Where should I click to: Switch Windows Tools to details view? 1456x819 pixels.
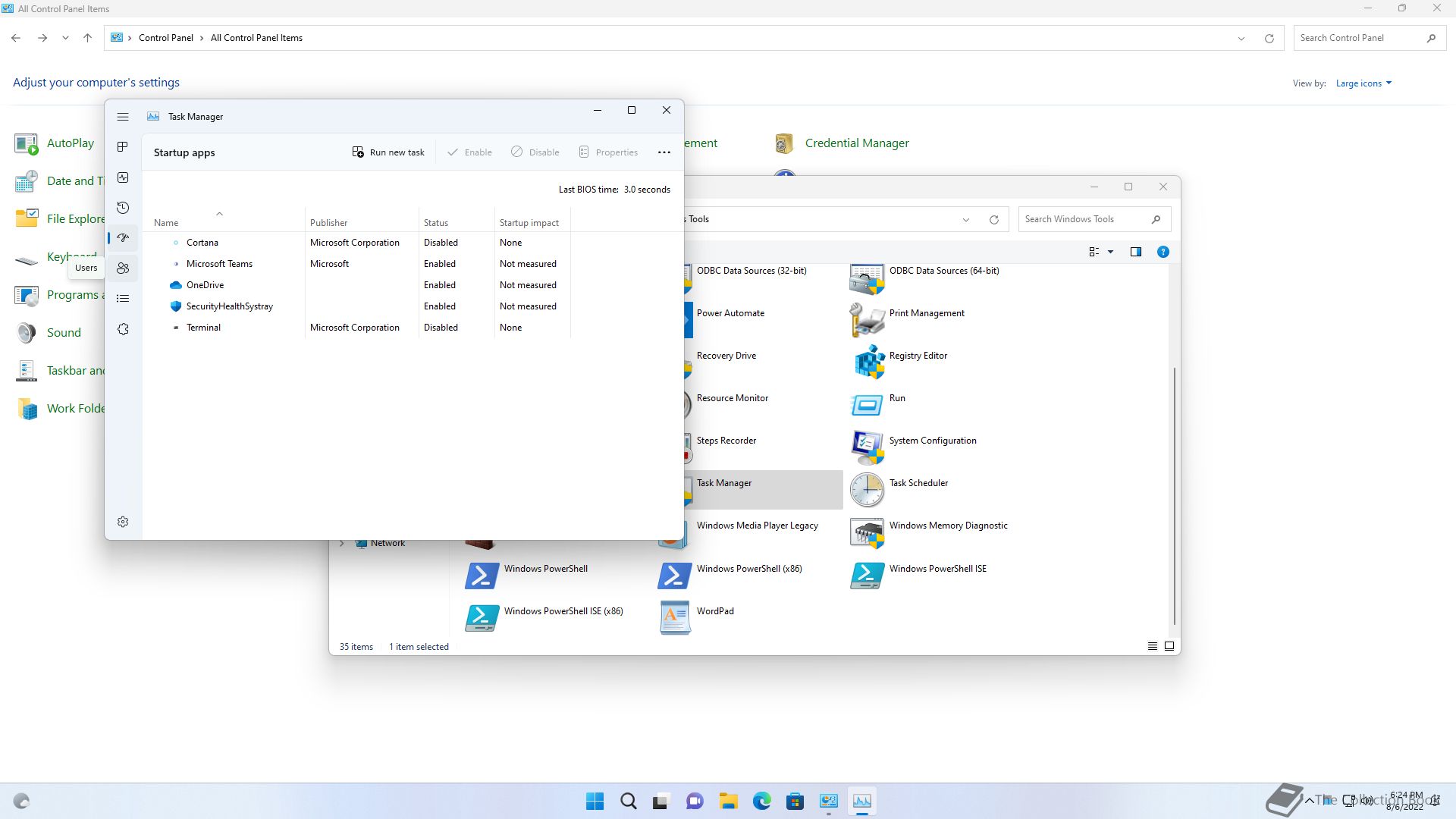tap(1153, 646)
